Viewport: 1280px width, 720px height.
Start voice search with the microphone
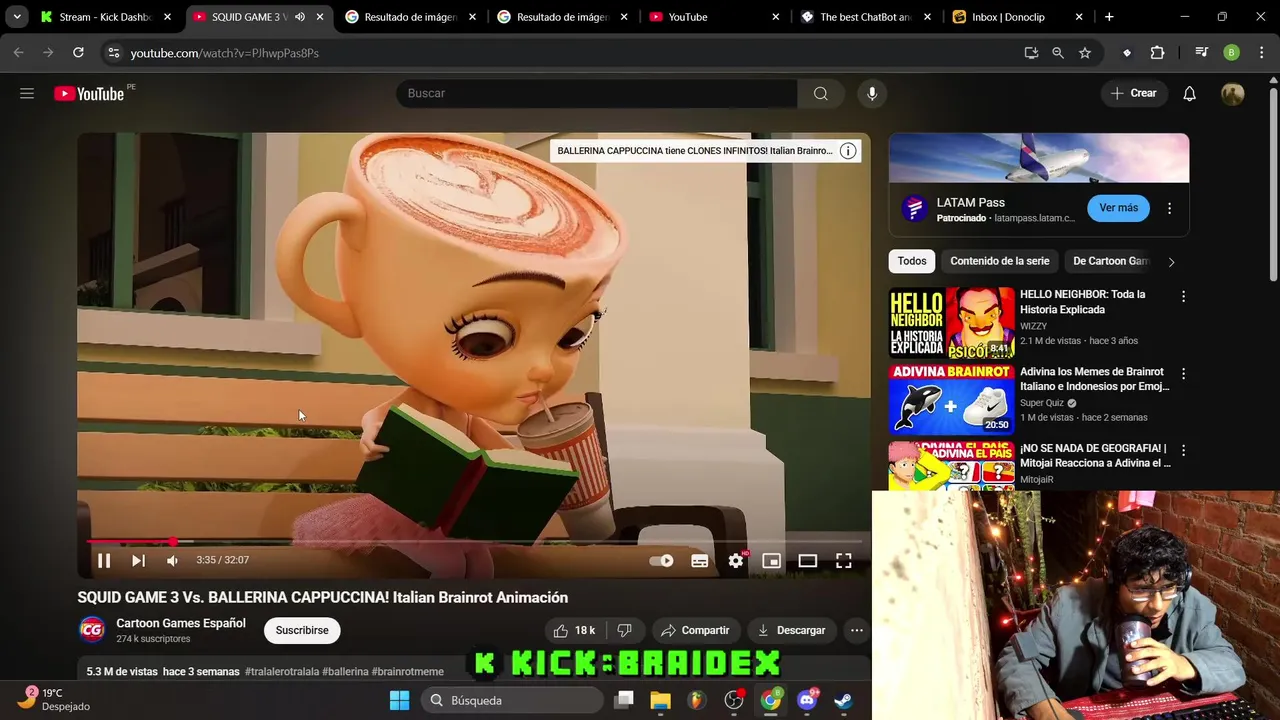coord(872,93)
